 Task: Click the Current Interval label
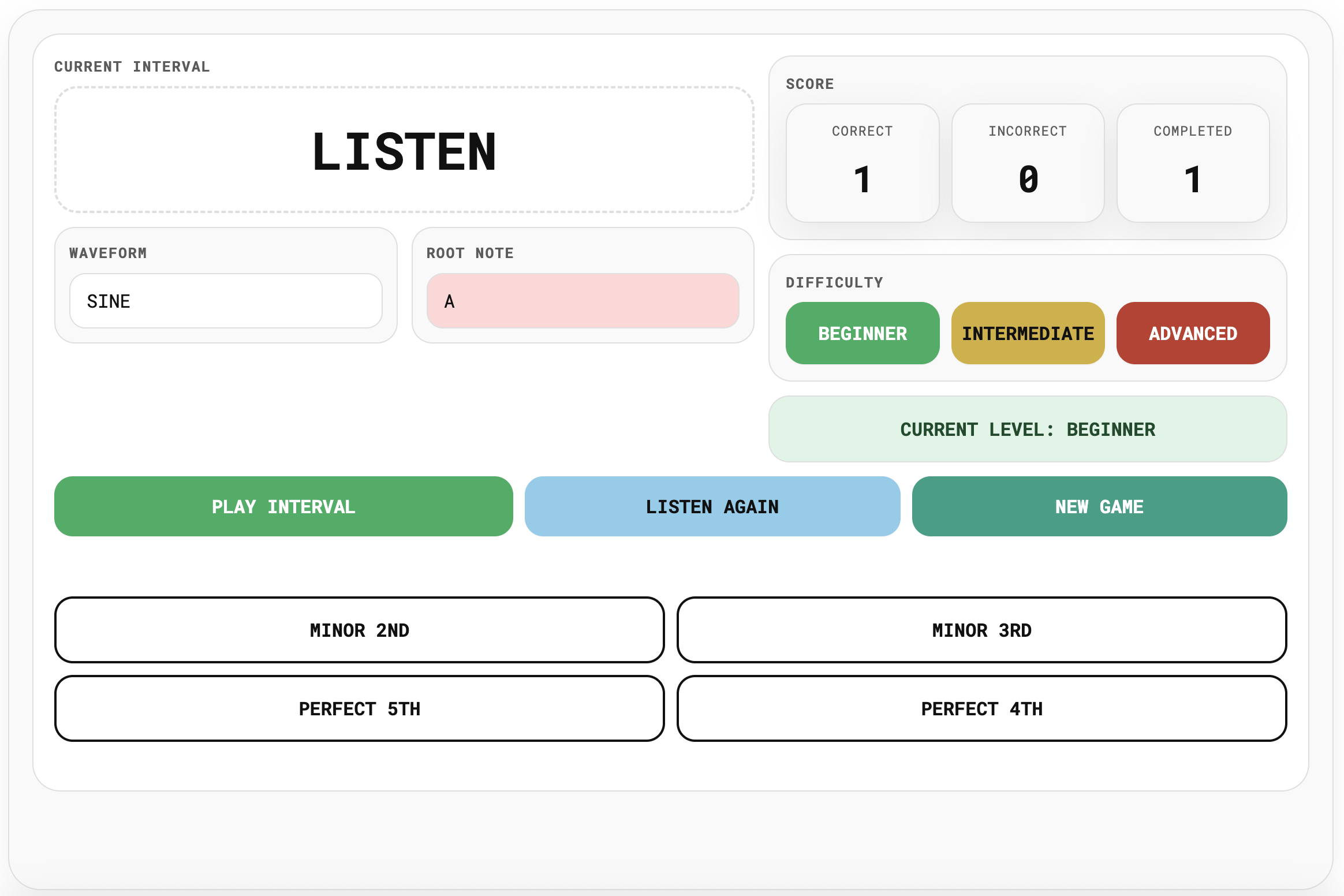(132, 66)
